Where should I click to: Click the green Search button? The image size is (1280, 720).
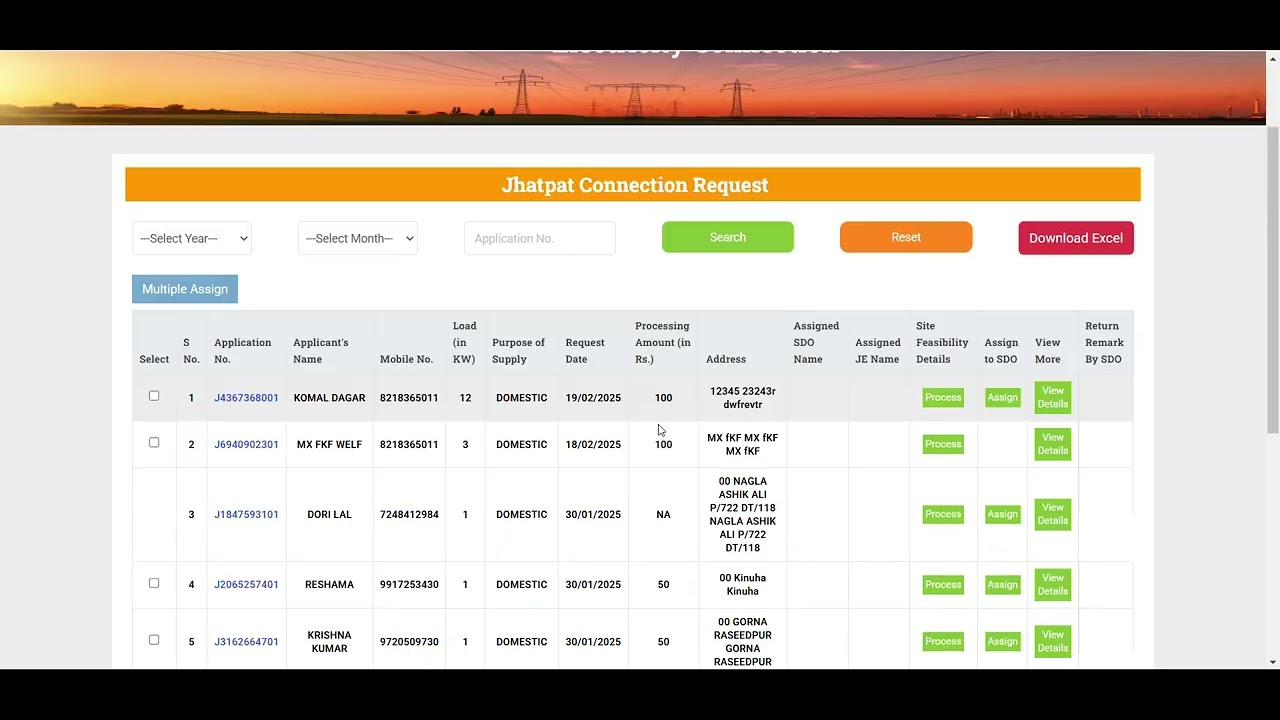(728, 237)
